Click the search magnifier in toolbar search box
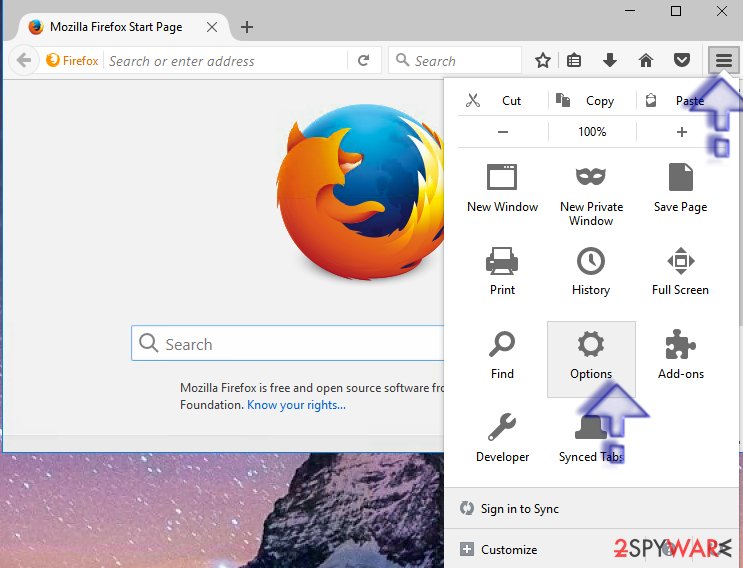Screen dimensions: 743x568 [x=402, y=60]
